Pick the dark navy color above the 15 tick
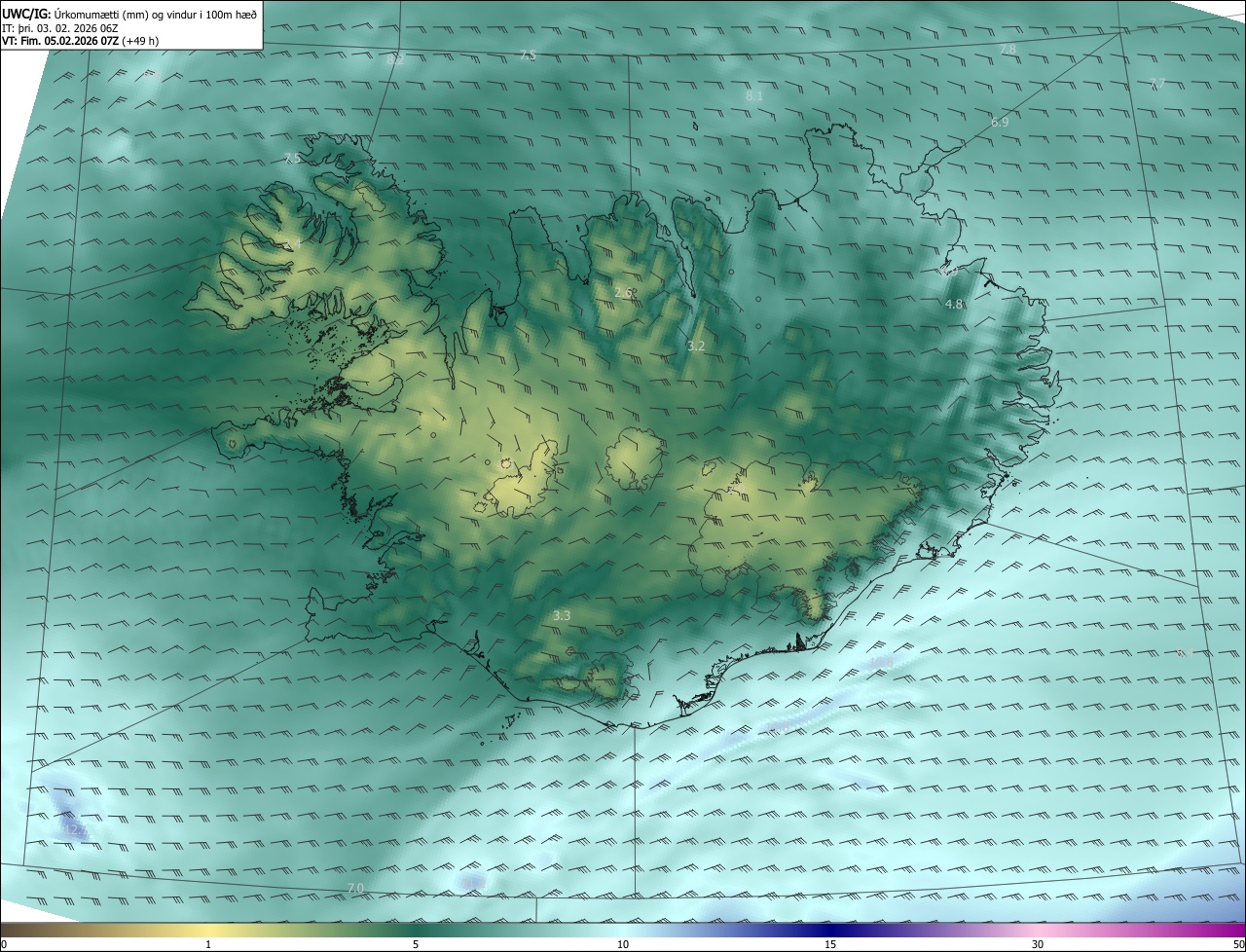The width and height of the screenshot is (1246, 952). pos(830,930)
